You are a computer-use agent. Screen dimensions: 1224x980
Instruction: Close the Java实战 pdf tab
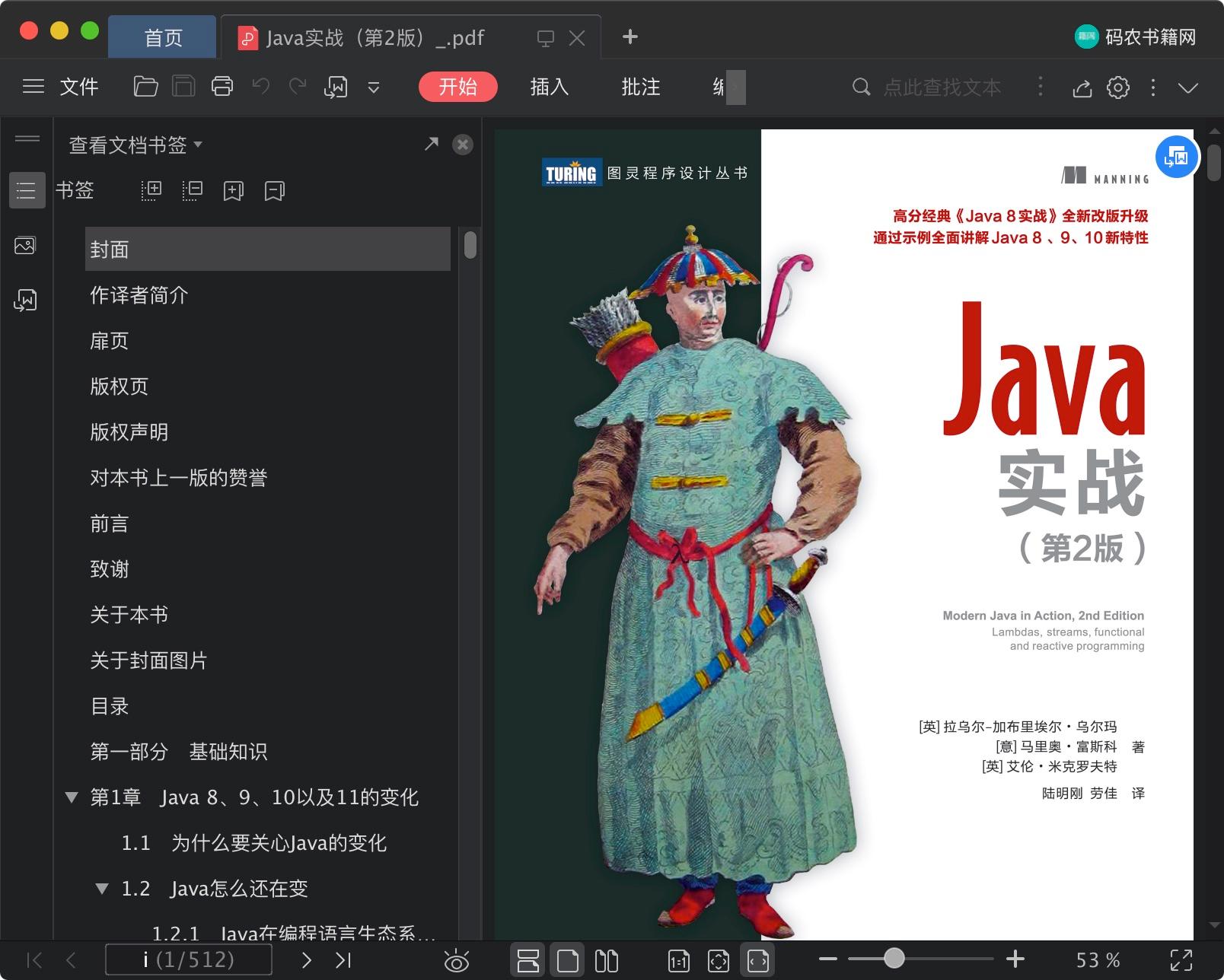pyautogui.click(x=578, y=38)
